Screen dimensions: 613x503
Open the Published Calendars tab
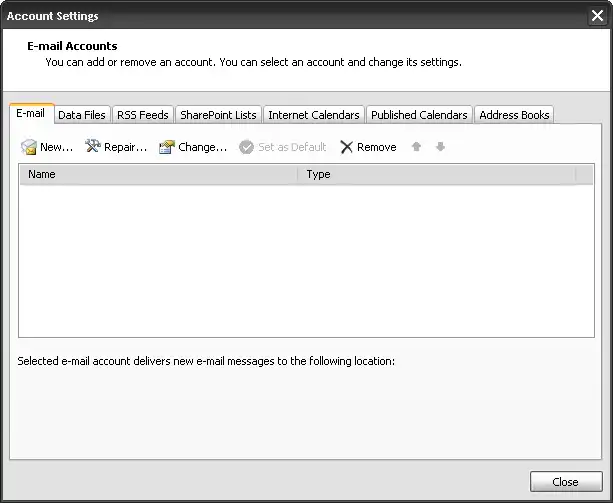click(x=419, y=115)
